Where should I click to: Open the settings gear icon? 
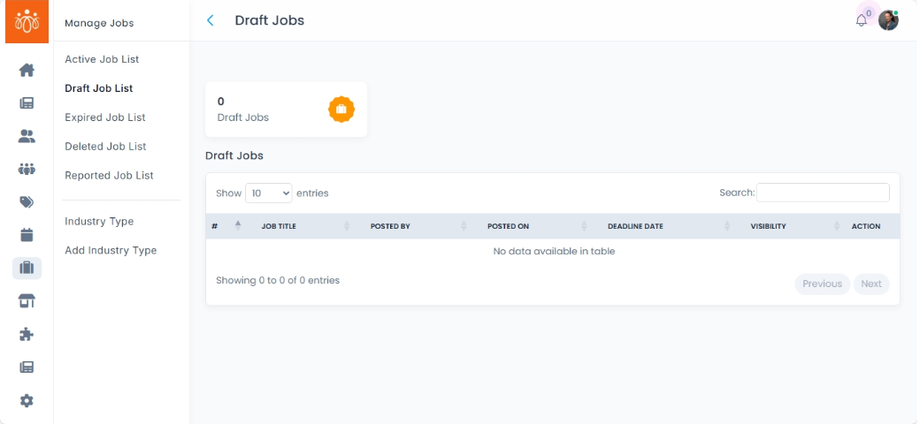coord(27,400)
